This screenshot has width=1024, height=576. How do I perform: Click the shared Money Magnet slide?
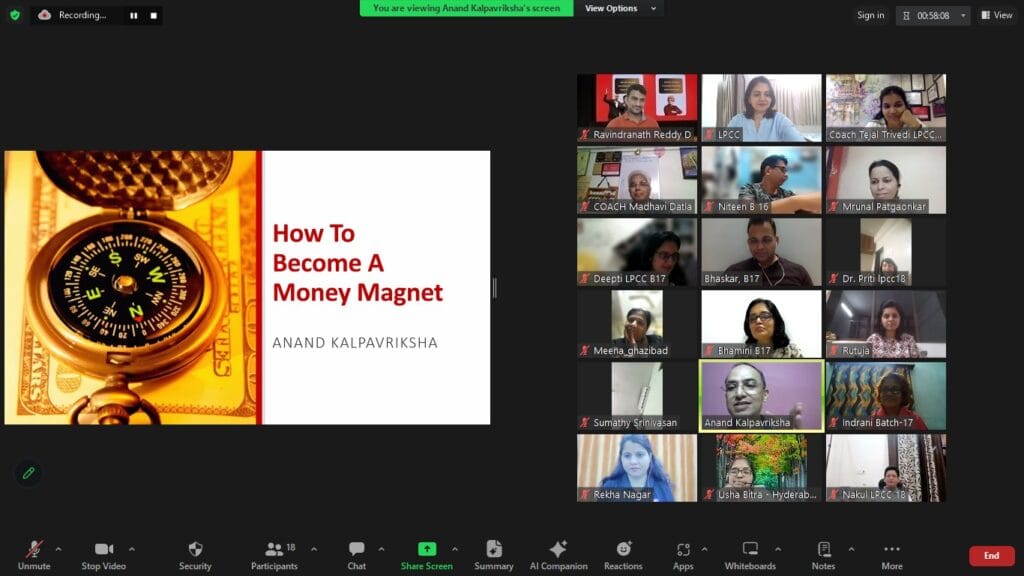248,288
